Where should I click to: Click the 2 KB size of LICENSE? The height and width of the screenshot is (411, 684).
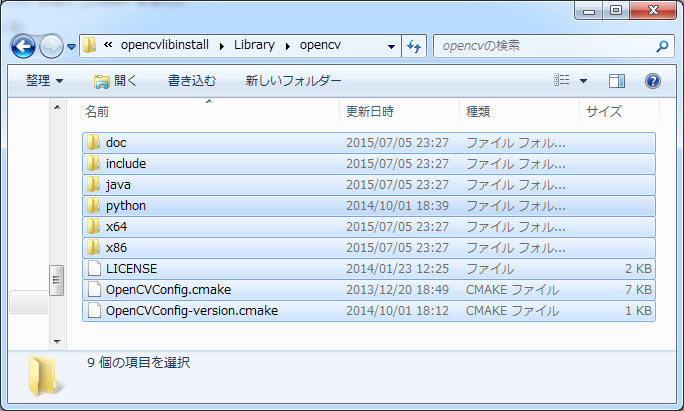click(x=638, y=268)
